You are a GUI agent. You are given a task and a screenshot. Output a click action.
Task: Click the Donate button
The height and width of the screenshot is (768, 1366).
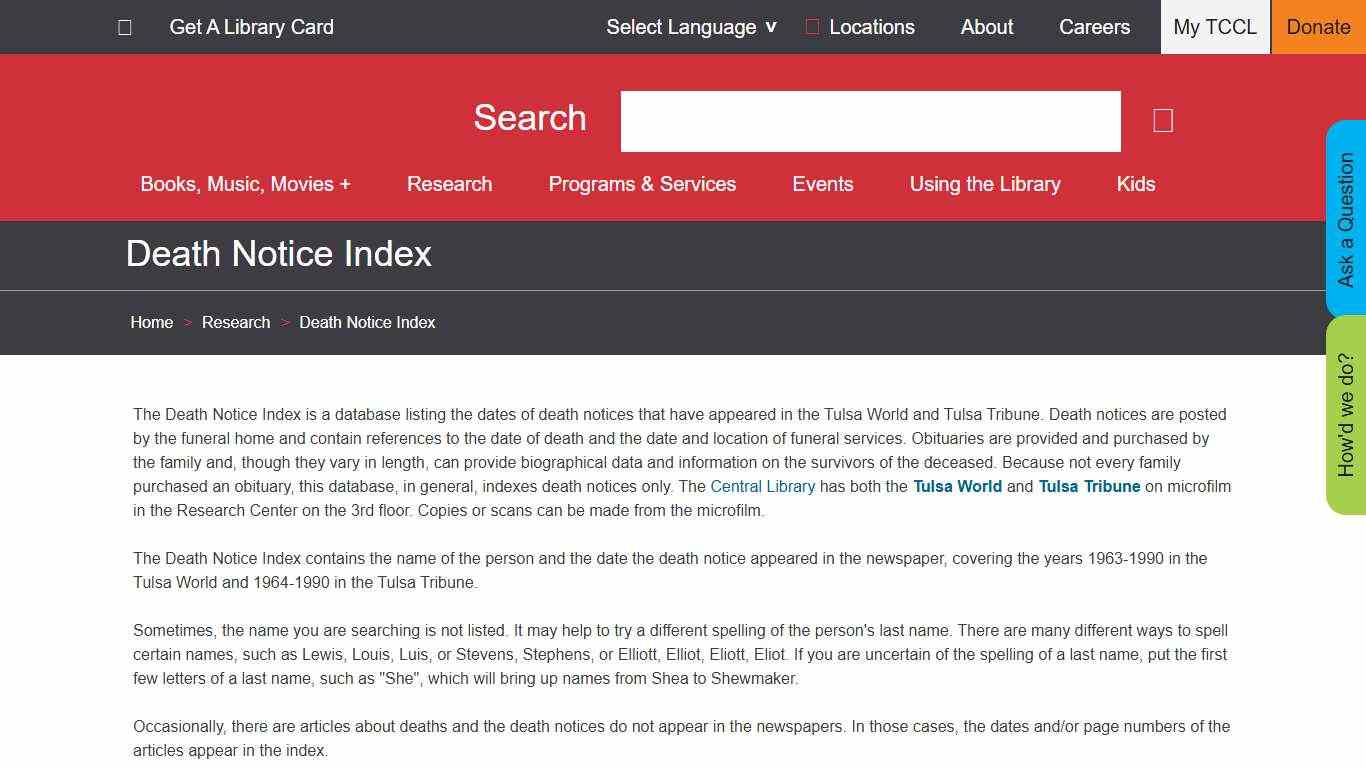(x=1318, y=27)
